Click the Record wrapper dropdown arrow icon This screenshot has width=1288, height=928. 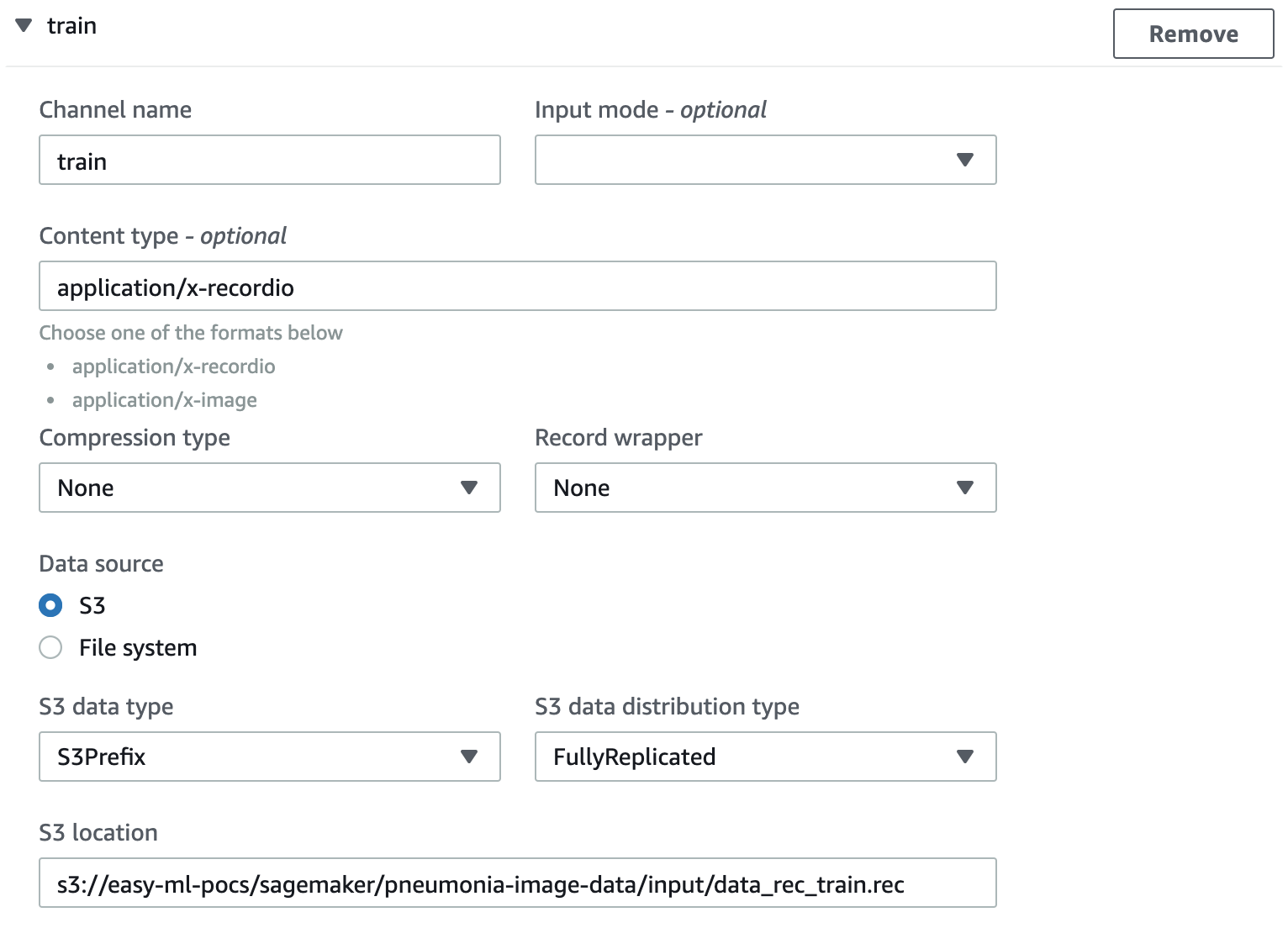pos(964,488)
